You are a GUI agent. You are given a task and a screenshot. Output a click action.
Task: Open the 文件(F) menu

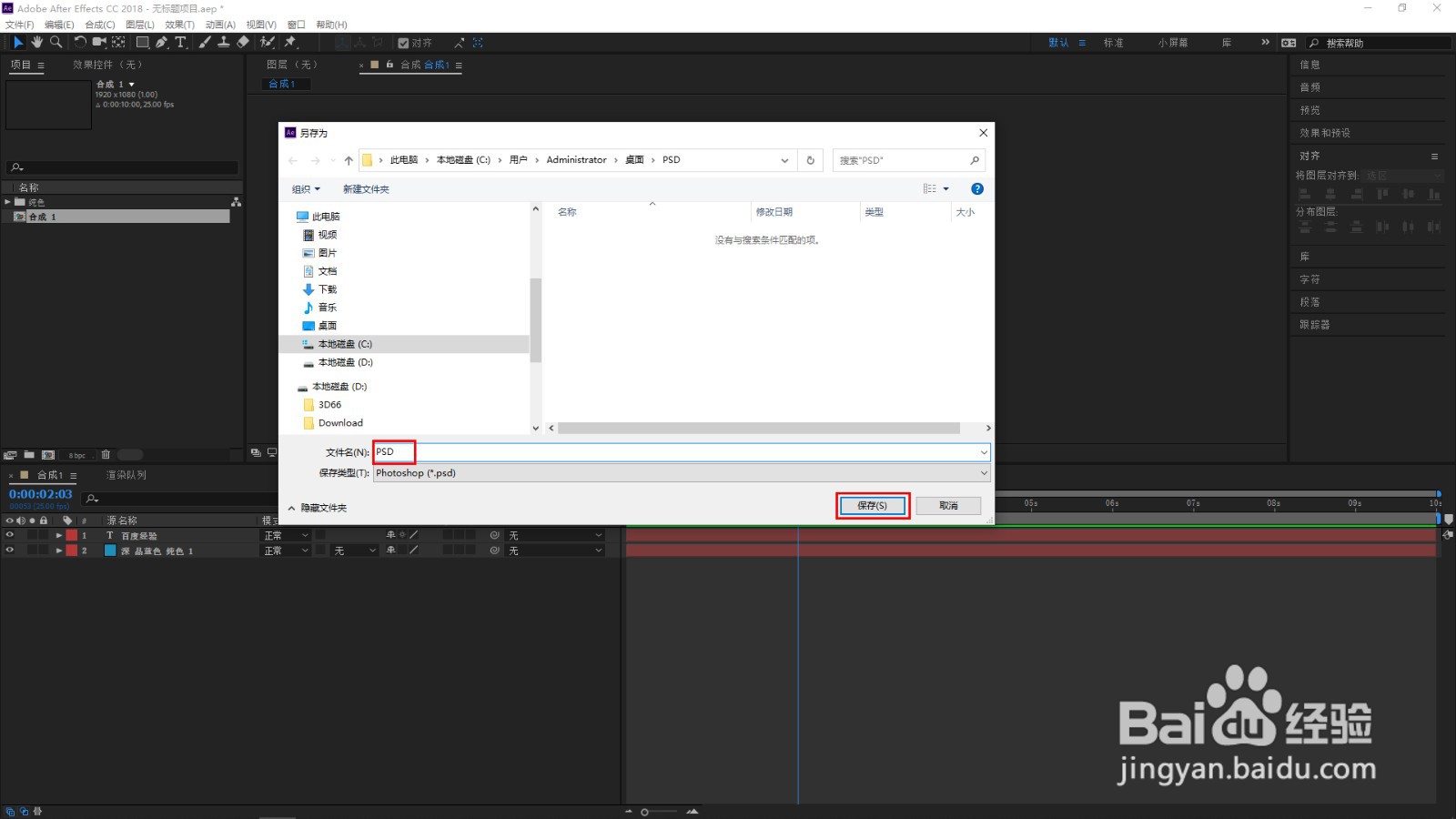[x=20, y=25]
